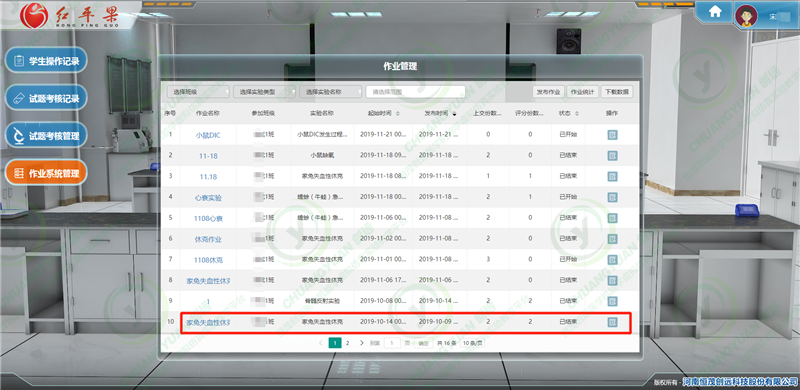
Task: Expand the 选择实验类型 dropdown
Action: pos(265,92)
